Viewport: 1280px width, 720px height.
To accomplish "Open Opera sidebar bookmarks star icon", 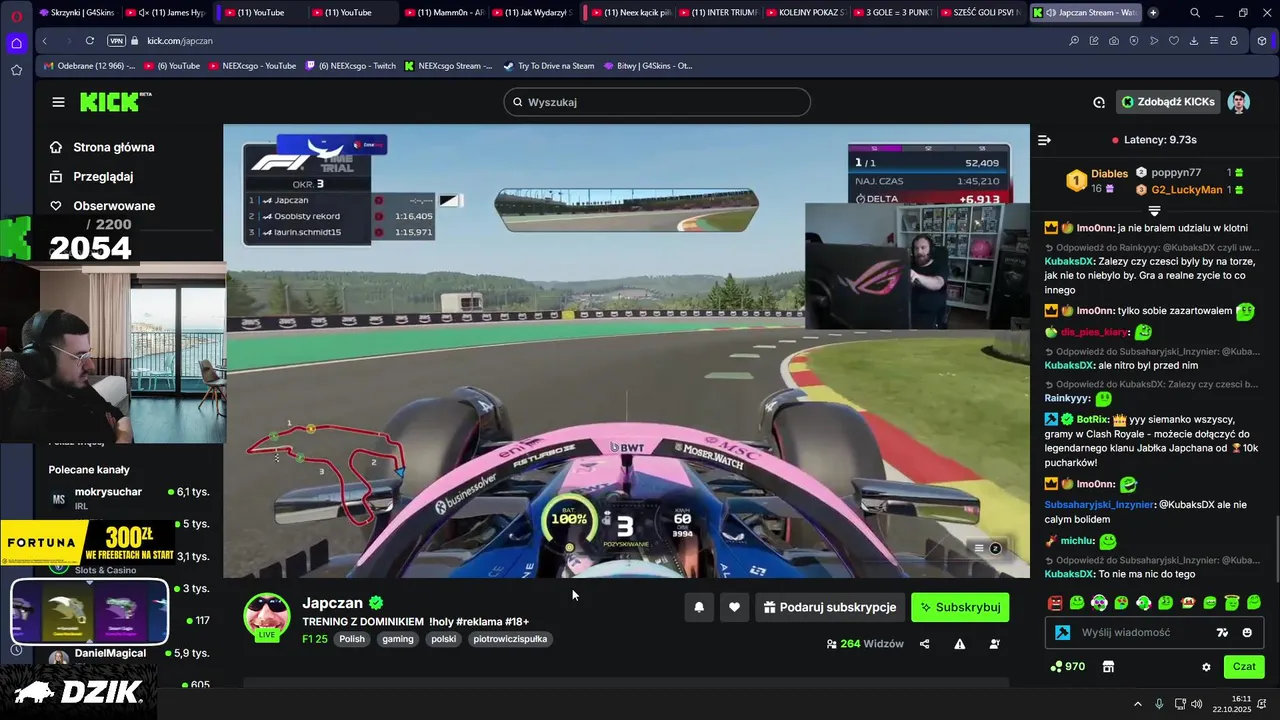I will 16,70.
